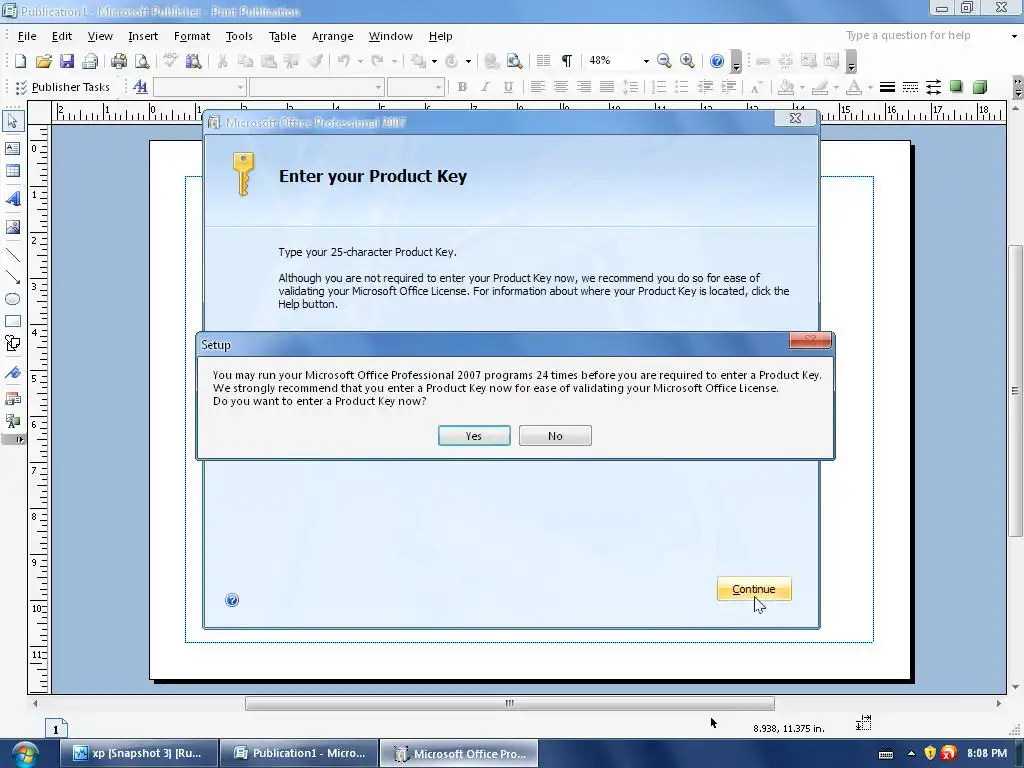Click the Dash Style icon
Screen dimensions: 1024x768
[x=910, y=87]
